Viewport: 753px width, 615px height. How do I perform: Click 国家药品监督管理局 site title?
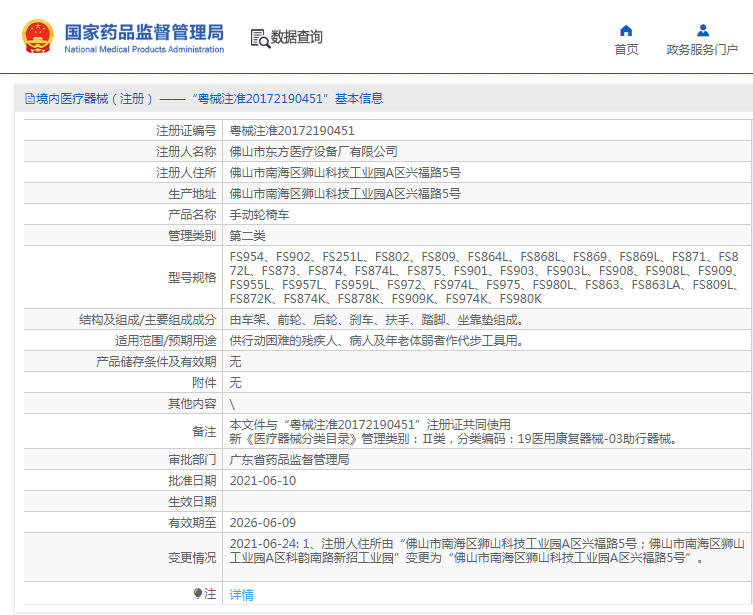(144, 32)
